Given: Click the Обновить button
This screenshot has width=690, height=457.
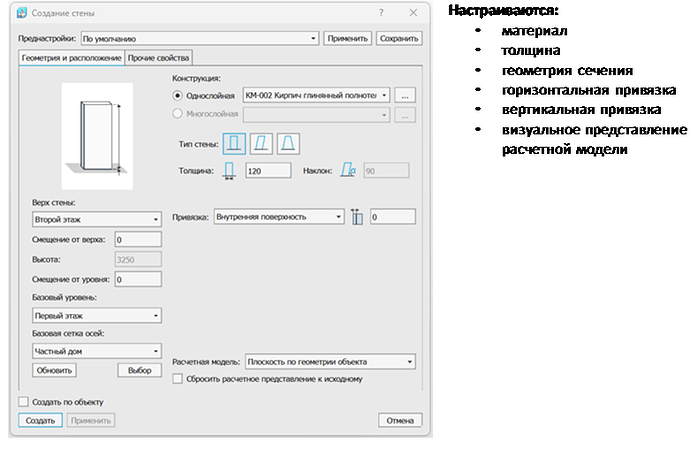Looking at the screenshot, I should [x=54, y=370].
